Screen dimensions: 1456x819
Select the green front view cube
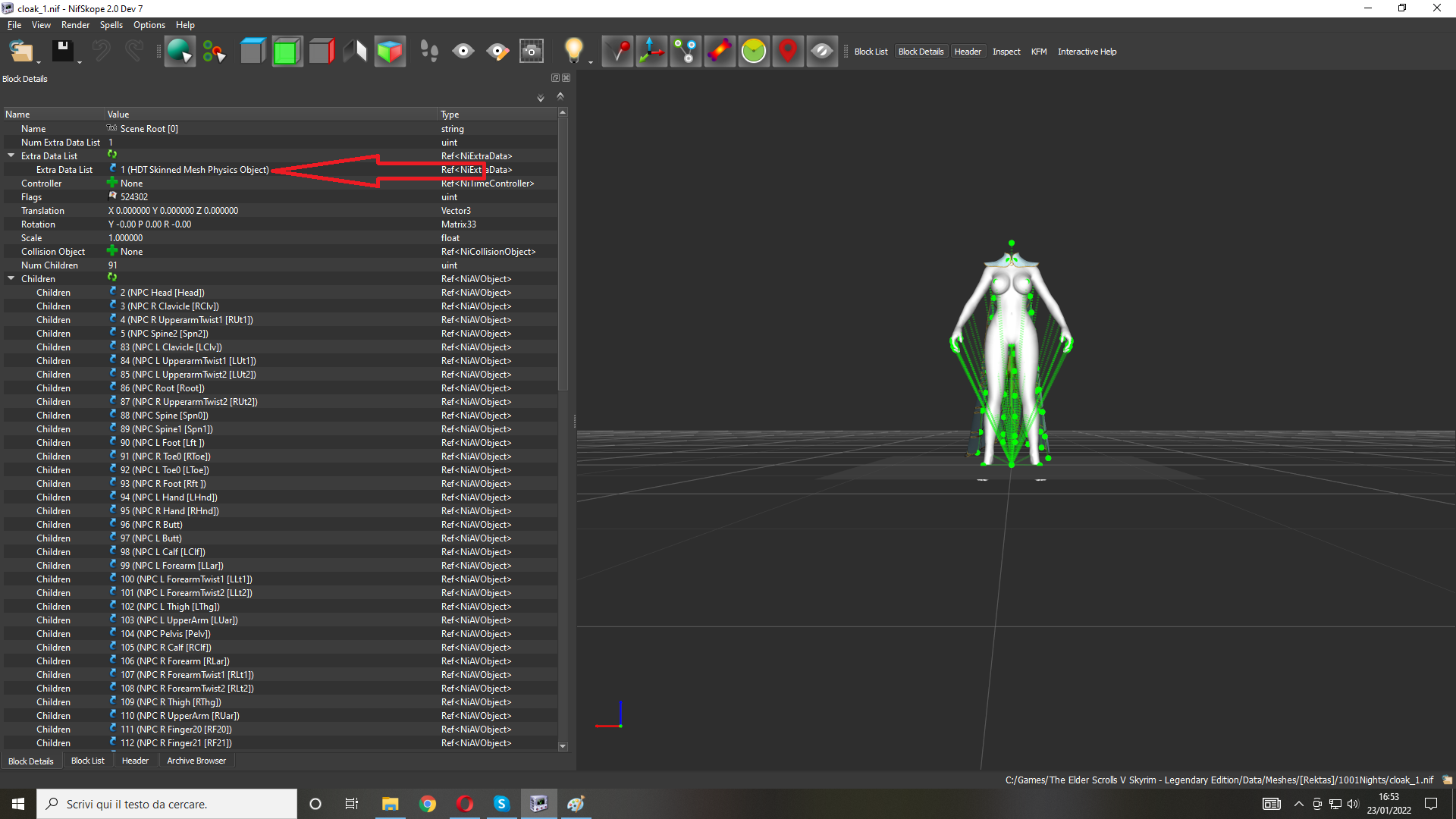(287, 52)
